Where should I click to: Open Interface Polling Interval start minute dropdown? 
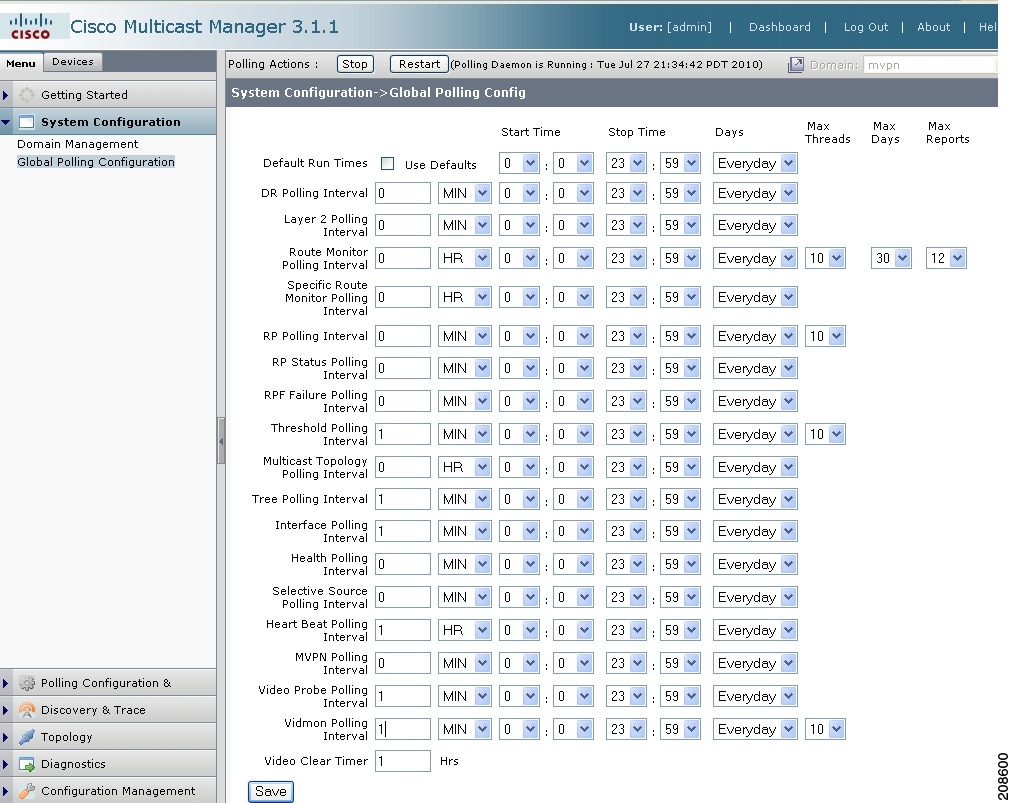click(574, 531)
